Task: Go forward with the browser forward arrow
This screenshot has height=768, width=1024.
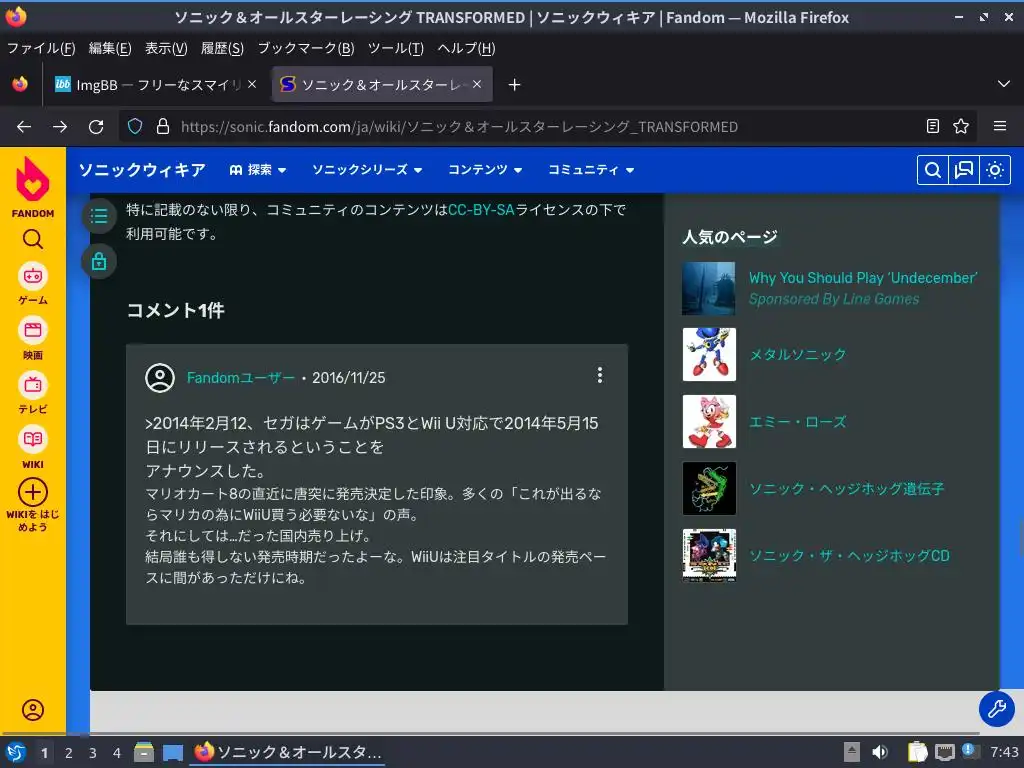Action: [x=60, y=127]
